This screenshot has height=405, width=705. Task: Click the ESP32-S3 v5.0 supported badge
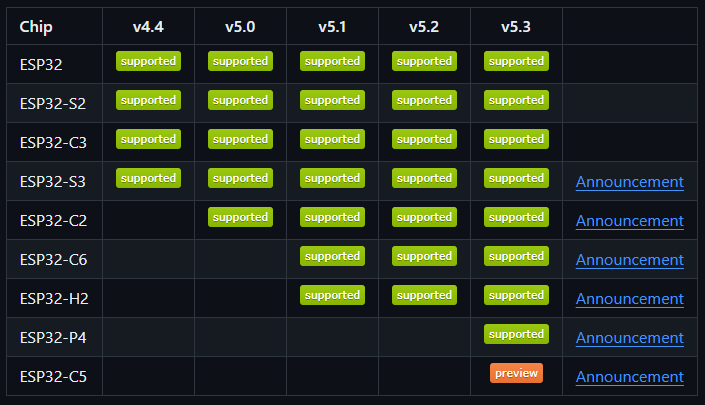240,178
